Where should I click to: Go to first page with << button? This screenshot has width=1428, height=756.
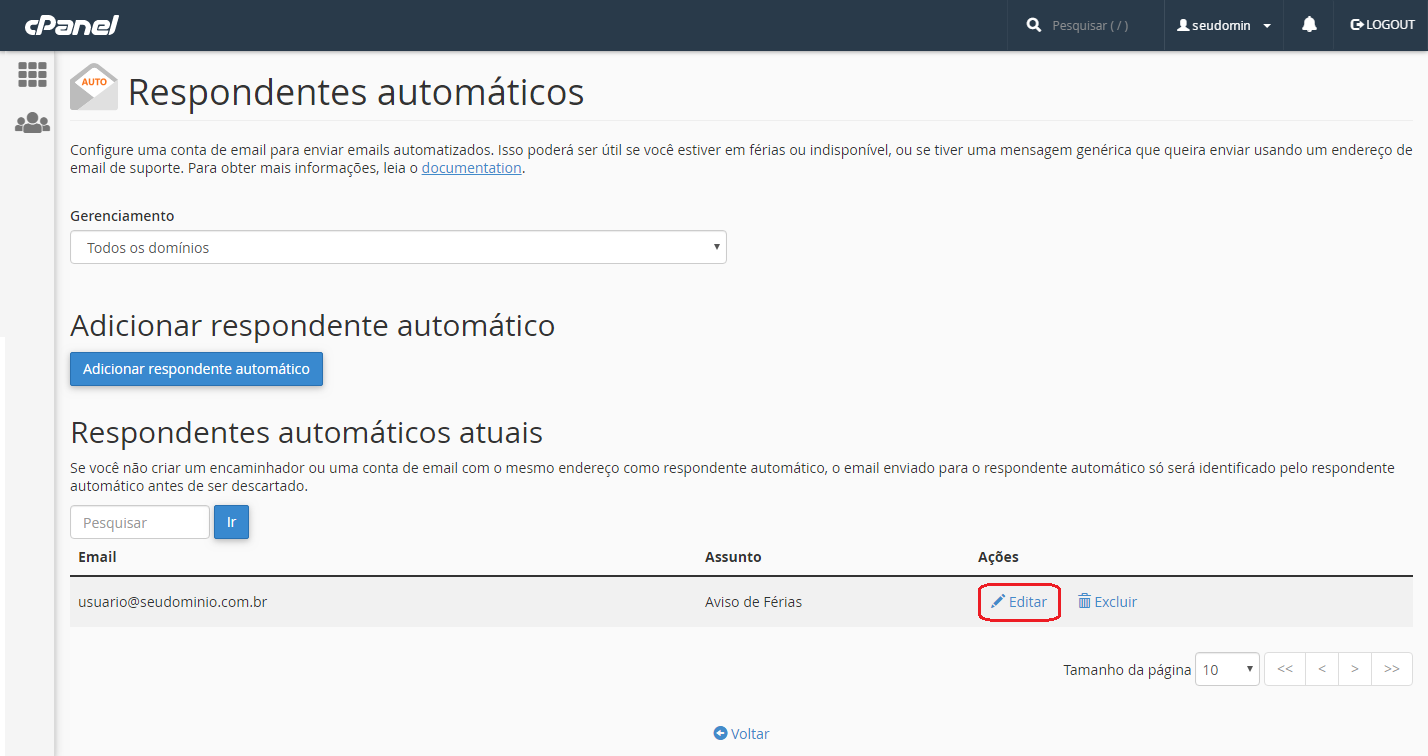tap(1285, 669)
